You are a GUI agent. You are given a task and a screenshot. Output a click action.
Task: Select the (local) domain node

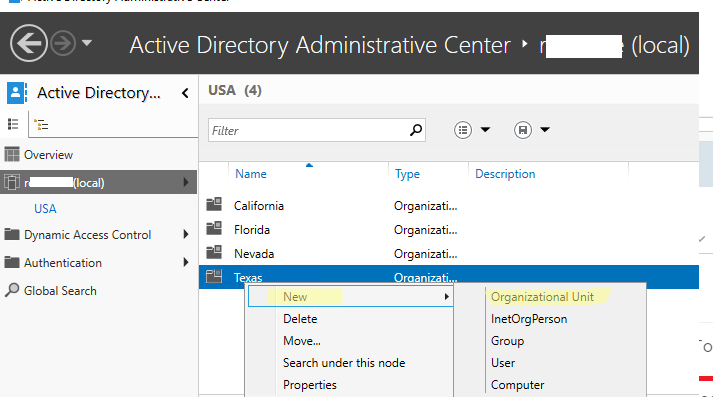[x=99, y=182]
